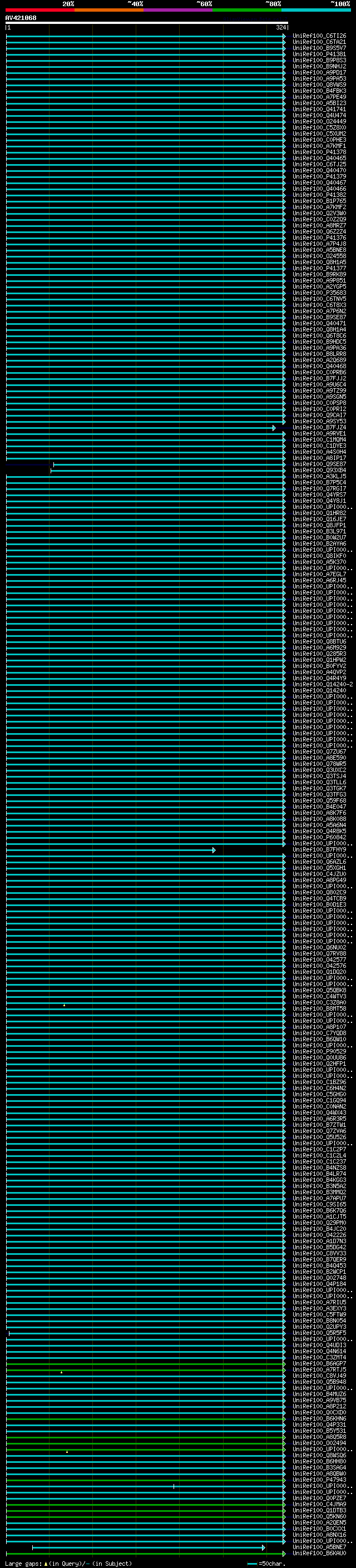
Task: Select hit label UniRef100_A7APU7
Action: click(319, 1199)
